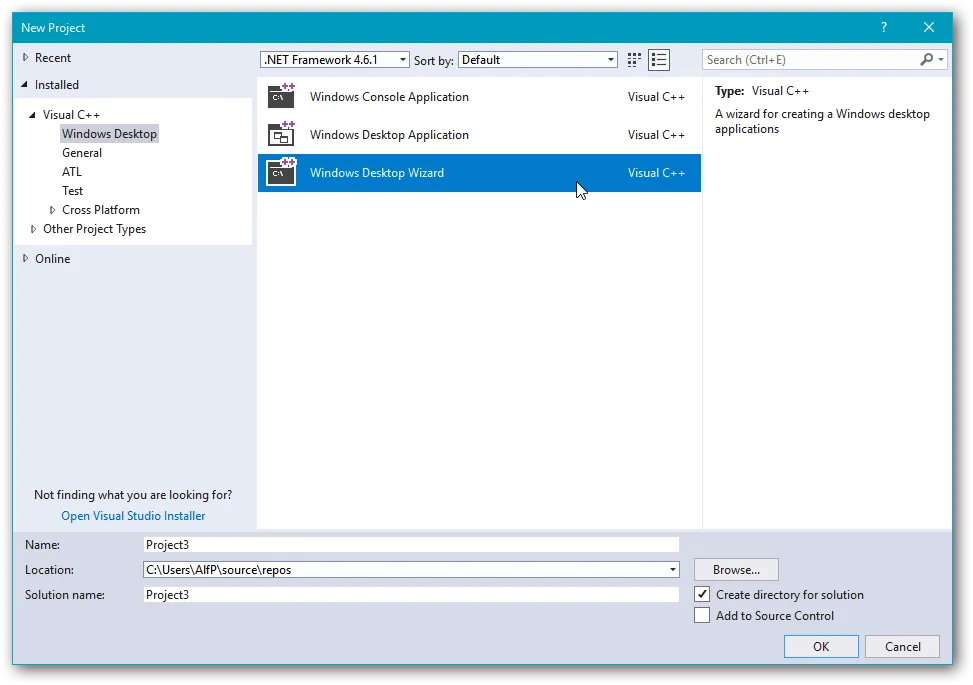Open the Location path dropdown arrow
973x685 pixels.
tap(673, 570)
